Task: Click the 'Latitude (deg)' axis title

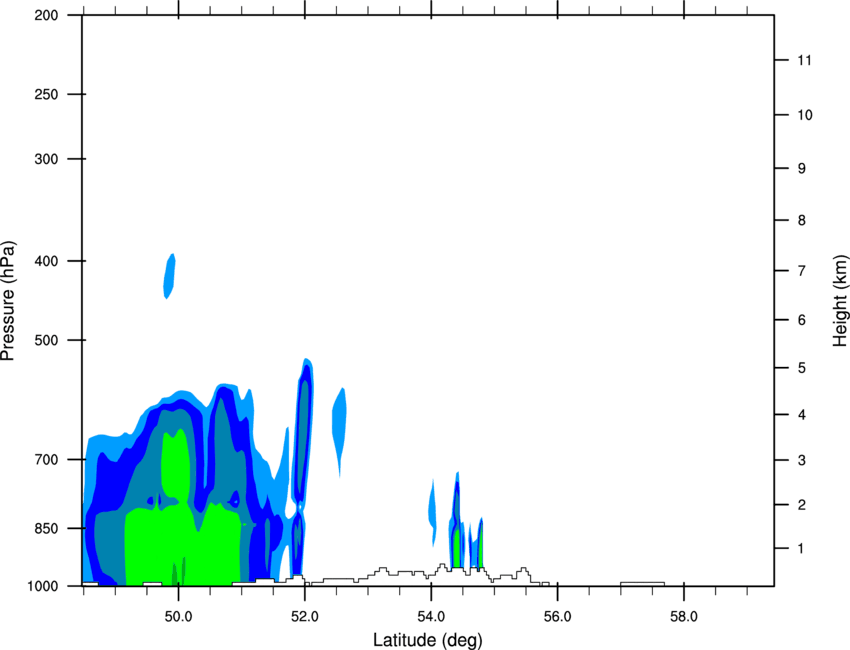Action: click(x=427, y=640)
